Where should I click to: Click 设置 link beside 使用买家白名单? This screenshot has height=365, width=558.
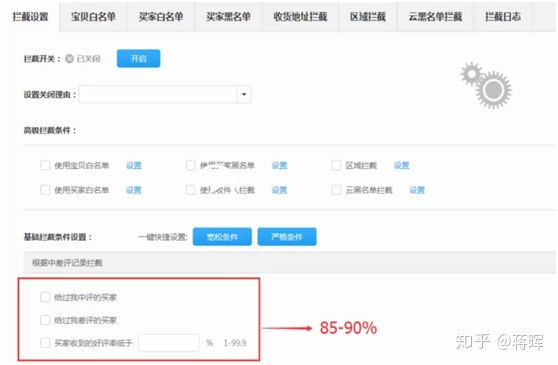click(134, 190)
